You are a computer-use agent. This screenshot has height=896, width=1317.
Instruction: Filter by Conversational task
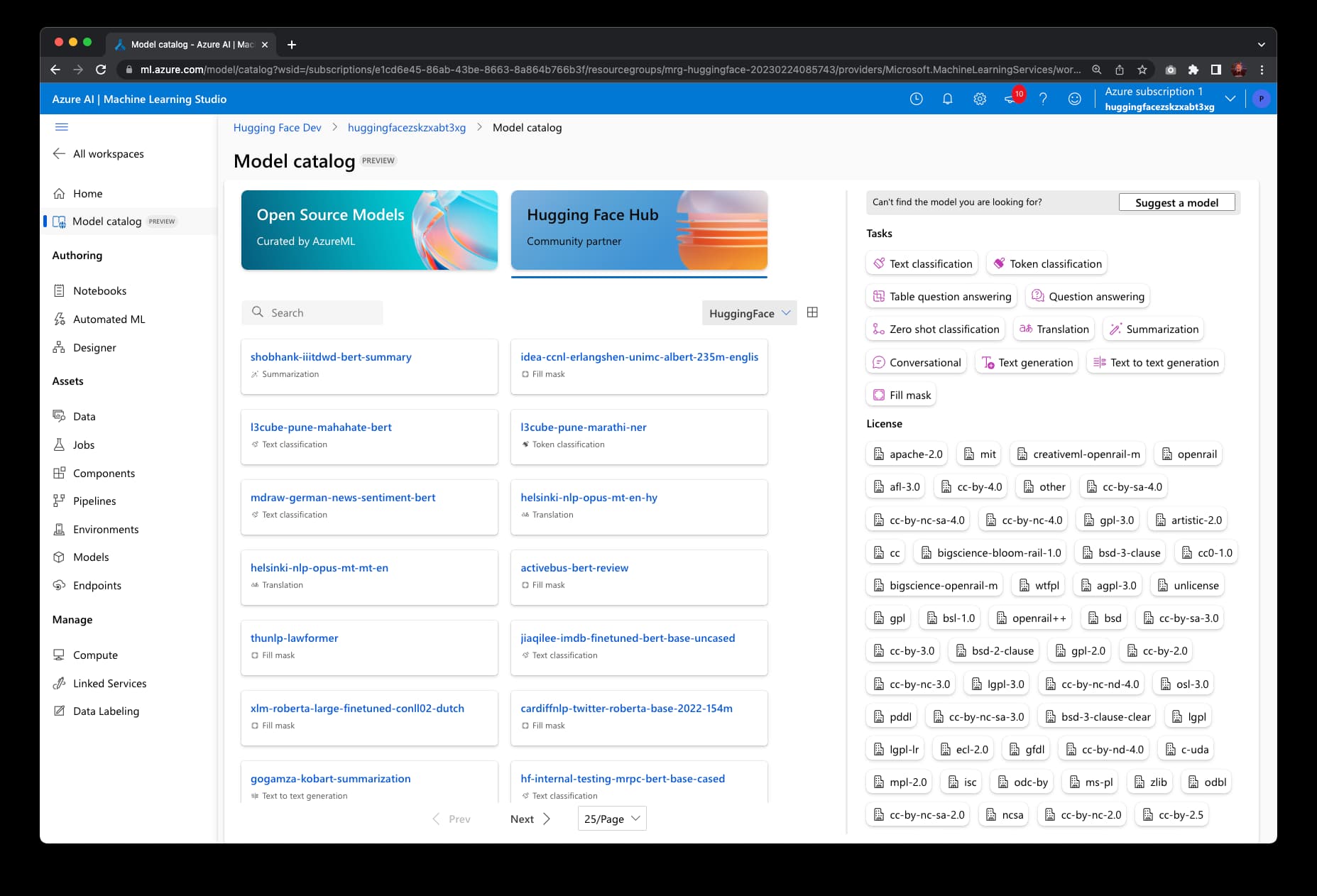[x=916, y=362]
